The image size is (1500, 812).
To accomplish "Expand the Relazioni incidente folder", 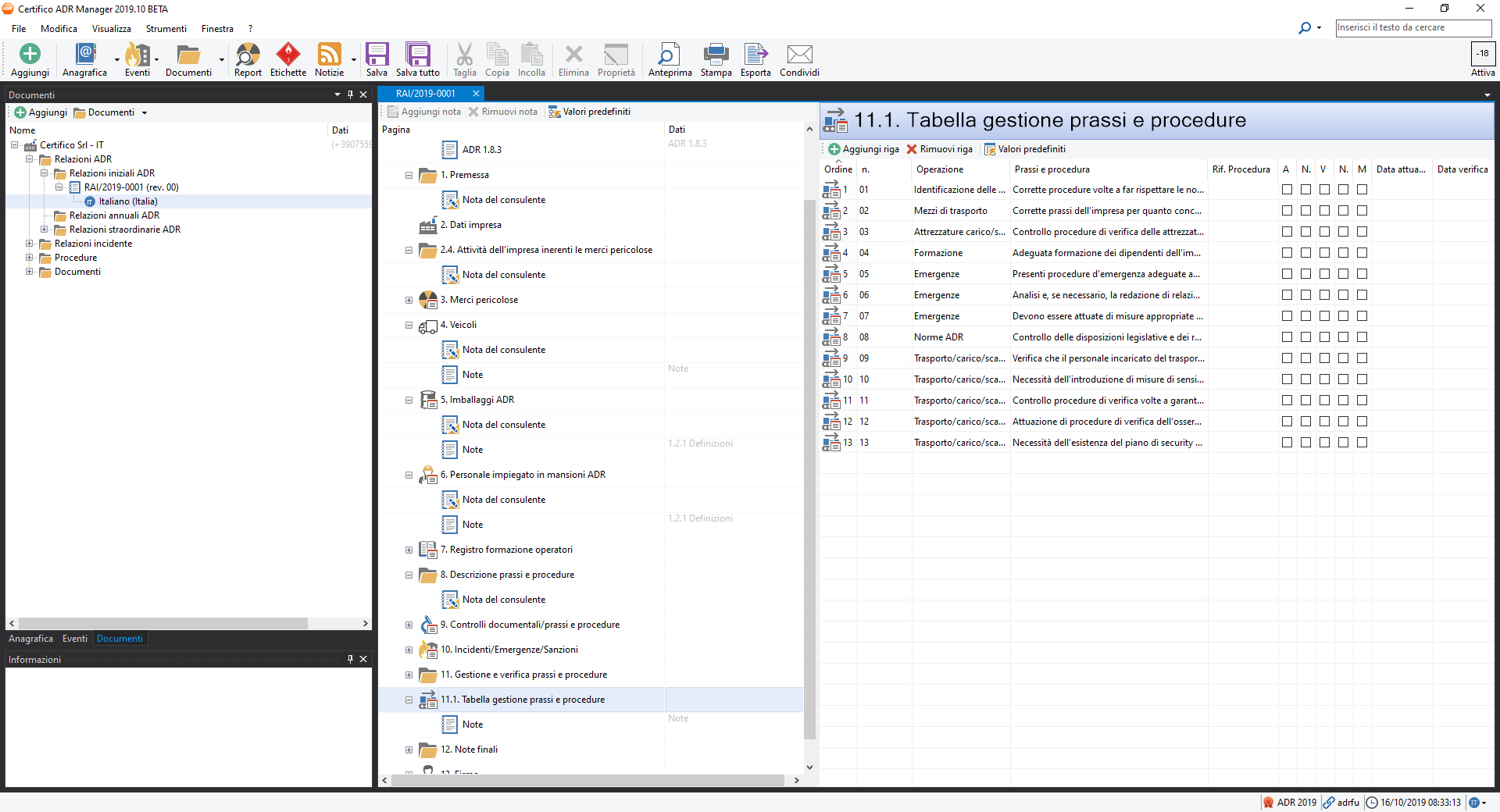I will pos(30,244).
